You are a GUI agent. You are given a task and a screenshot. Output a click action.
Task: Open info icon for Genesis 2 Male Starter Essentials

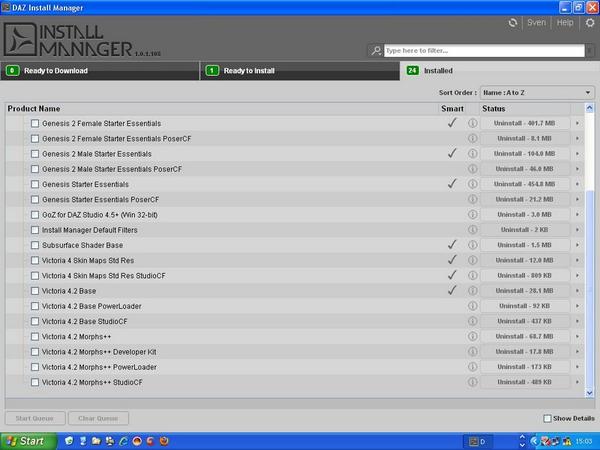(473, 154)
